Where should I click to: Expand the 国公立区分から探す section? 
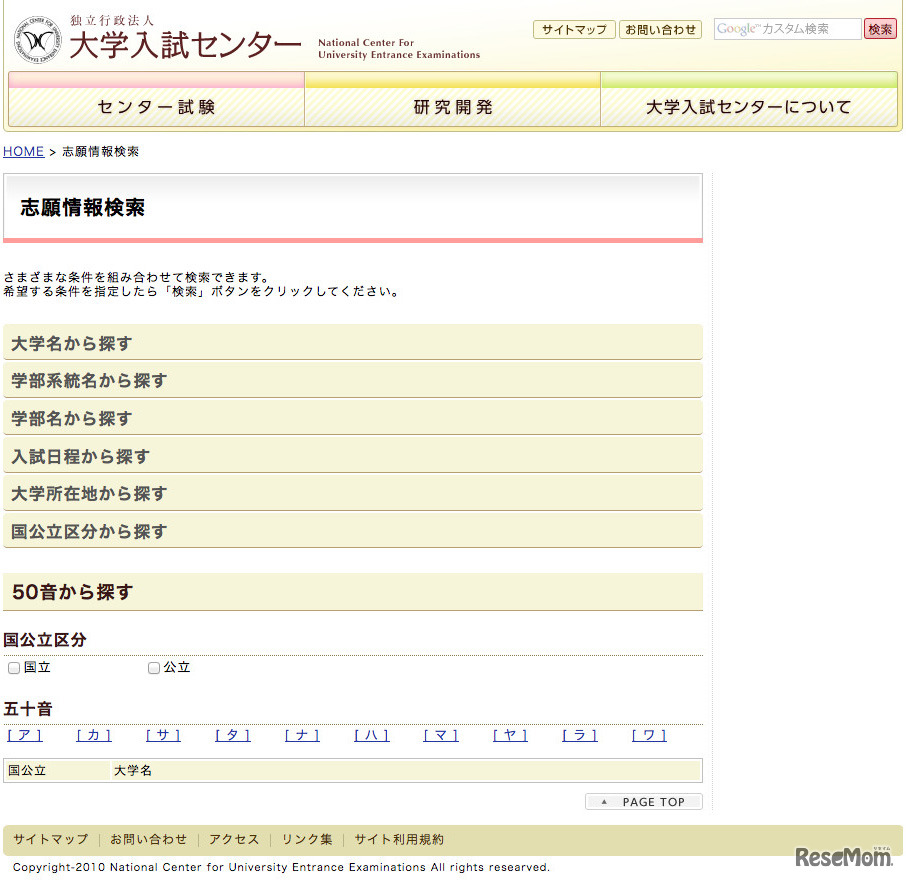point(352,531)
